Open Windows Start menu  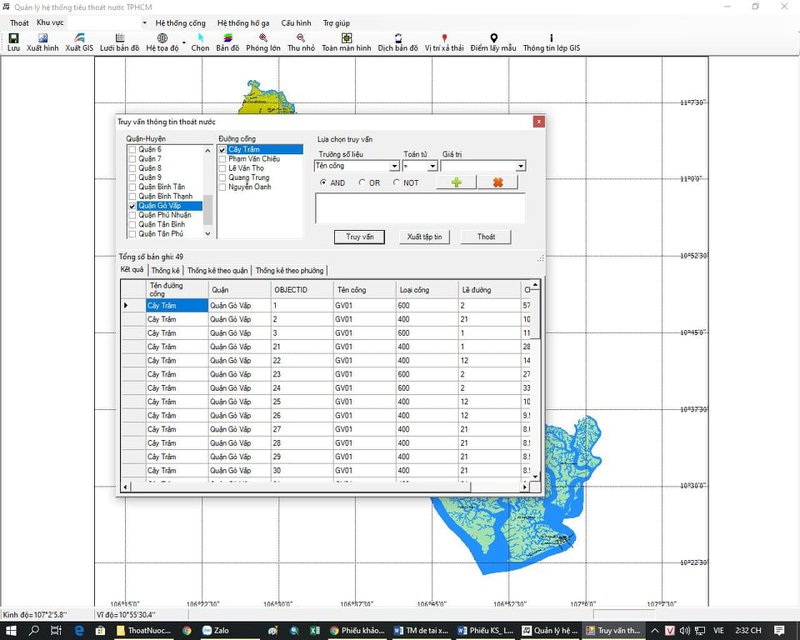11,630
